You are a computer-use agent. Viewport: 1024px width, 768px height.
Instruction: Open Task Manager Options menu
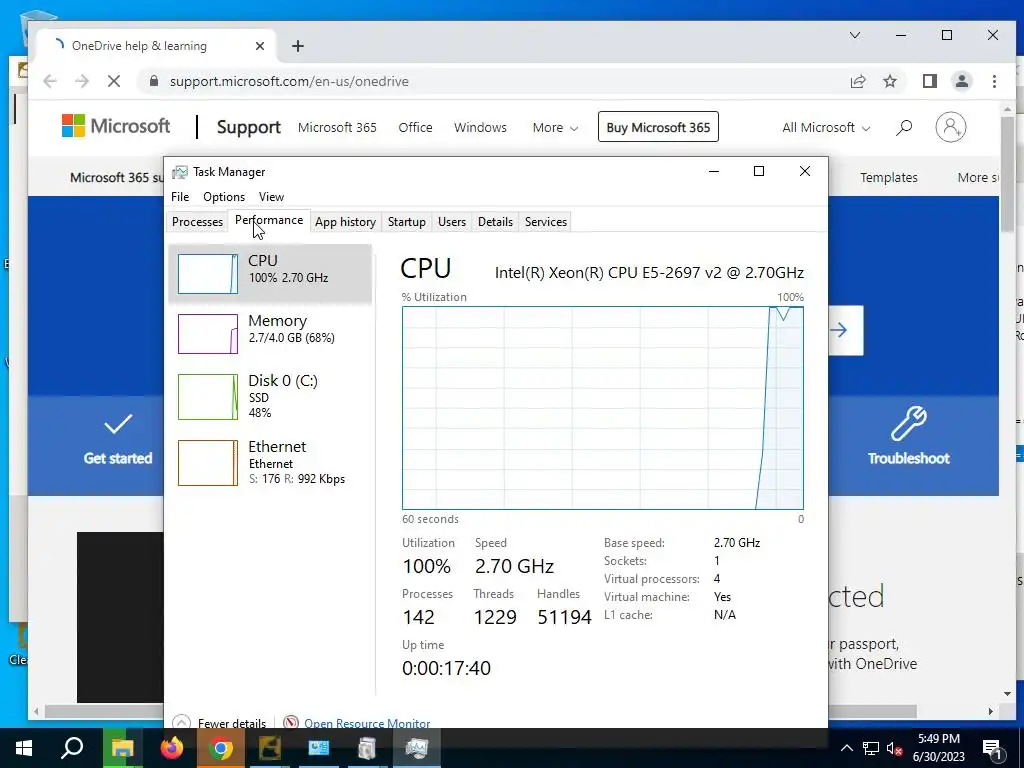pos(224,197)
